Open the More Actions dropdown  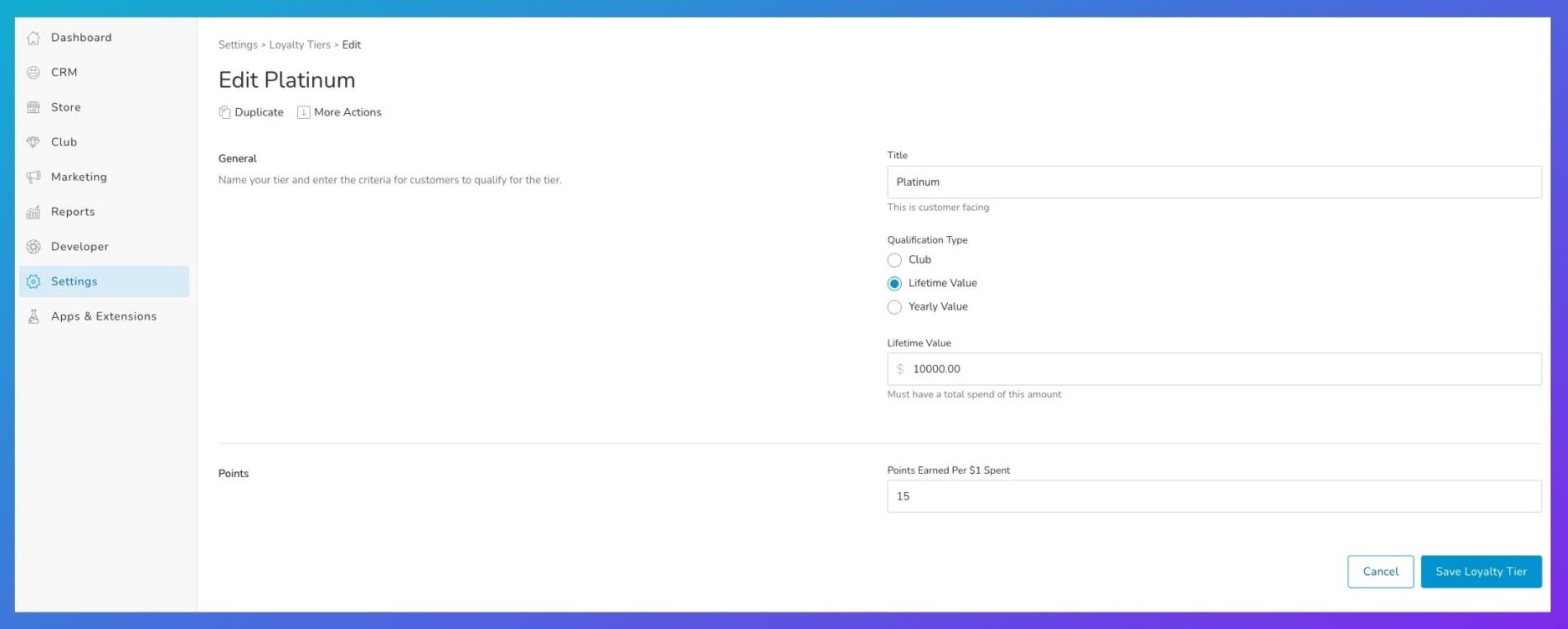tap(339, 112)
